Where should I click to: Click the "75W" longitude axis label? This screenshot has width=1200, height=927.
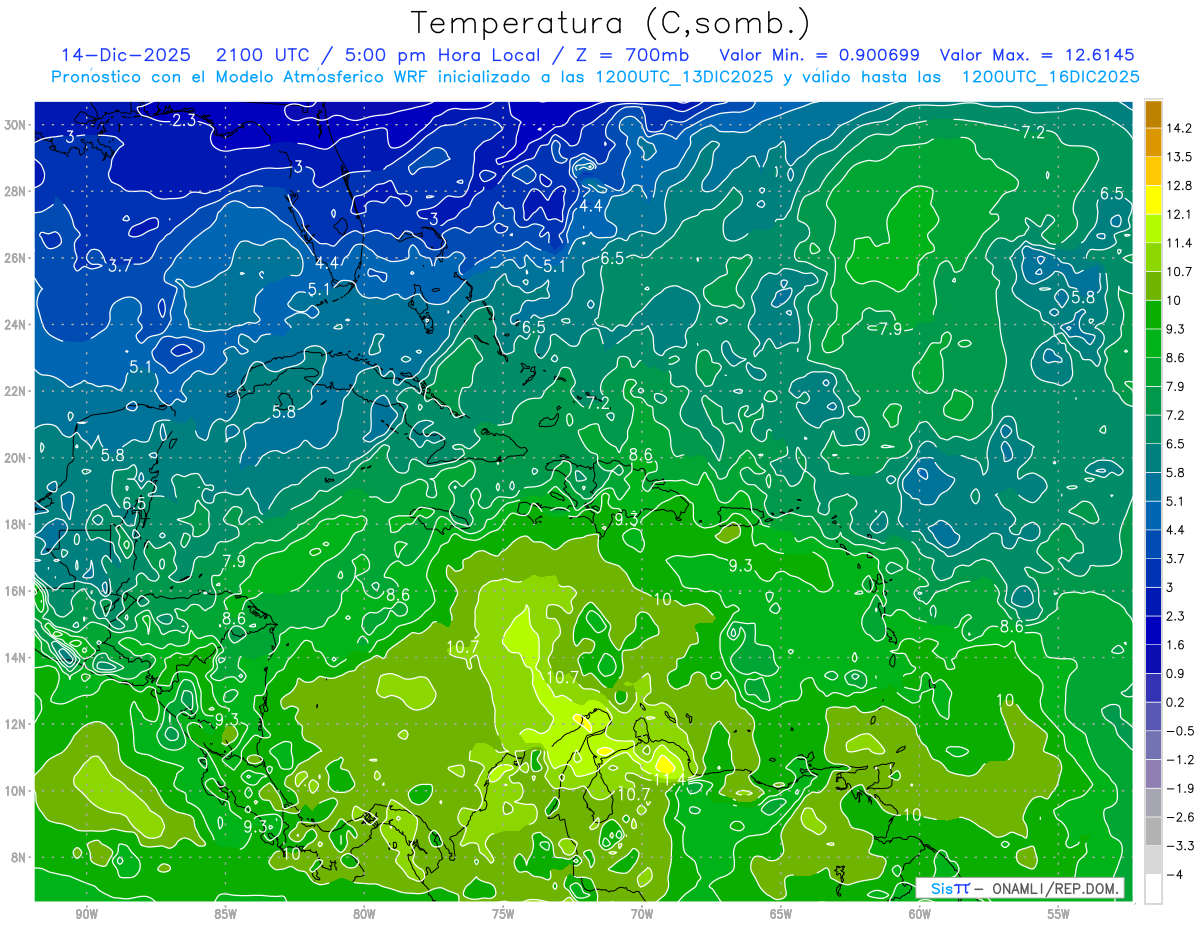pos(503,914)
